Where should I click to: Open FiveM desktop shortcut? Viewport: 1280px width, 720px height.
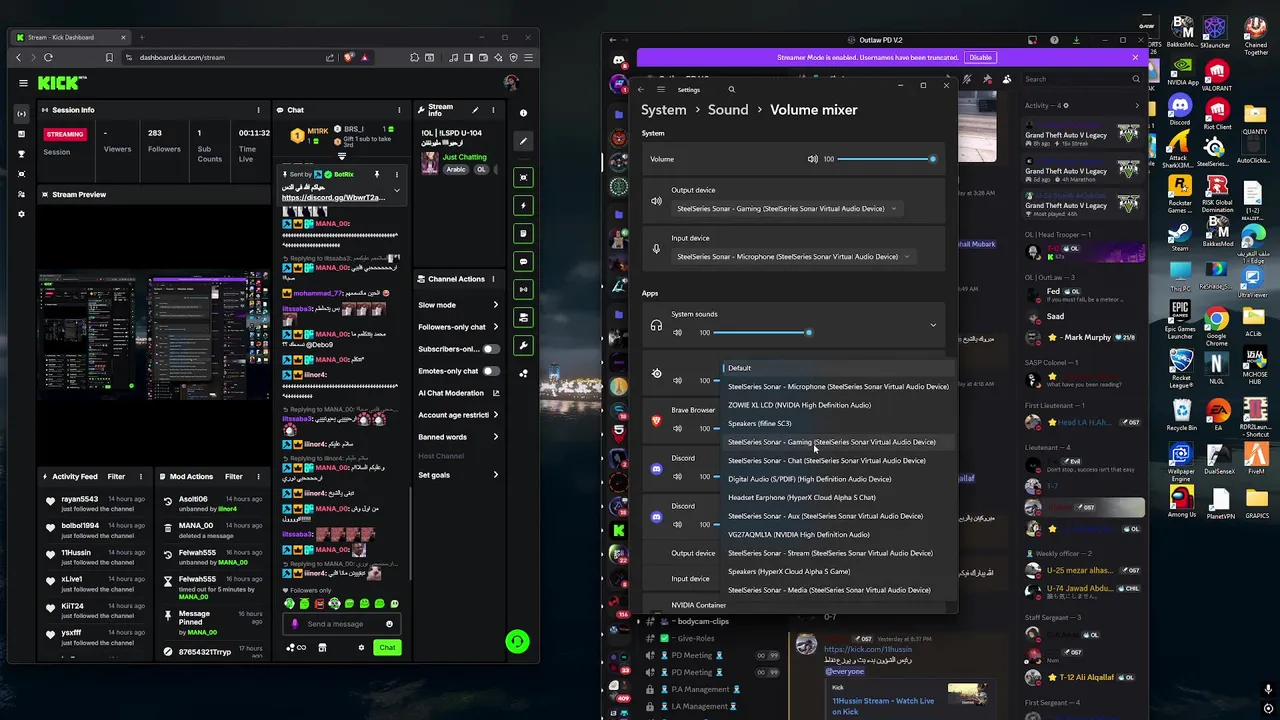click(1256, 458)
